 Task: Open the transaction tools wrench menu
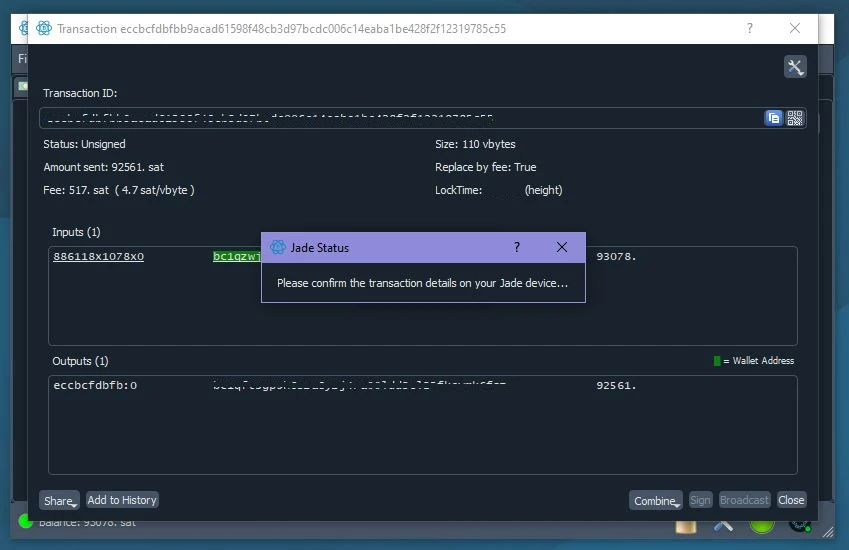coord(795,67)
